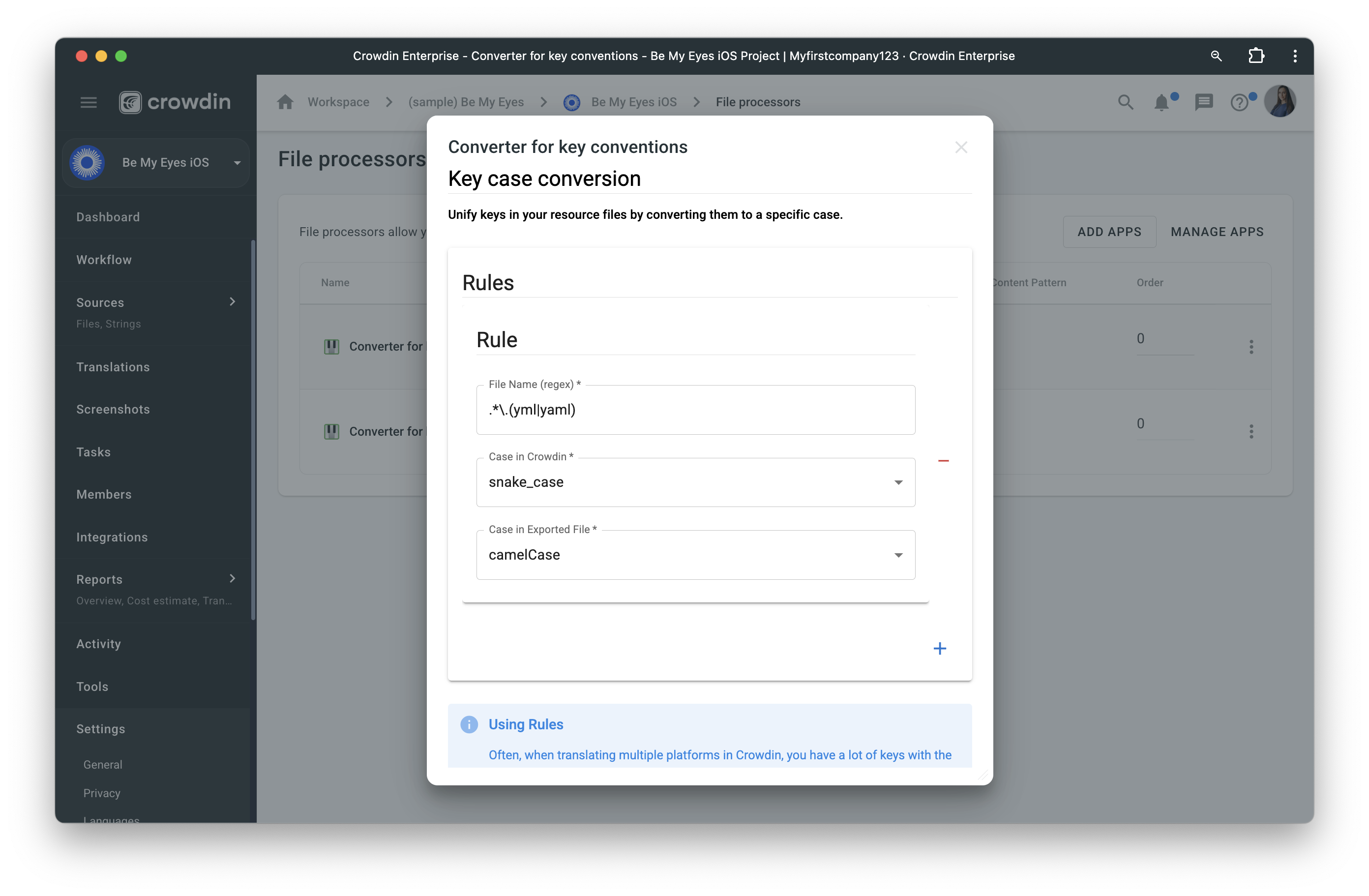Click the Crowdin logo
1369x896 pixels.
coord(175,102)
